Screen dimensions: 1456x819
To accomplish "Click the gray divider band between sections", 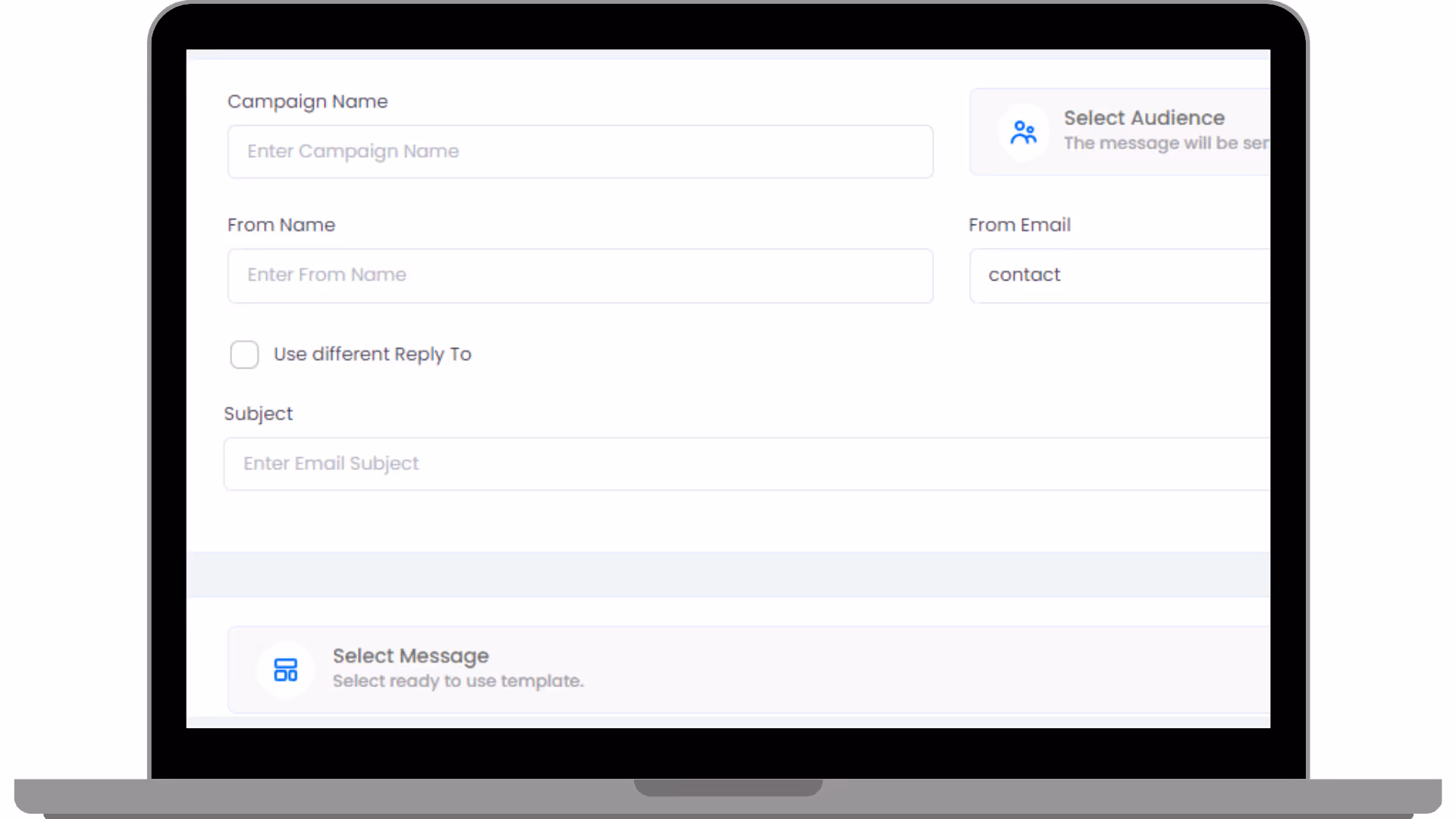I will (728, 574).
